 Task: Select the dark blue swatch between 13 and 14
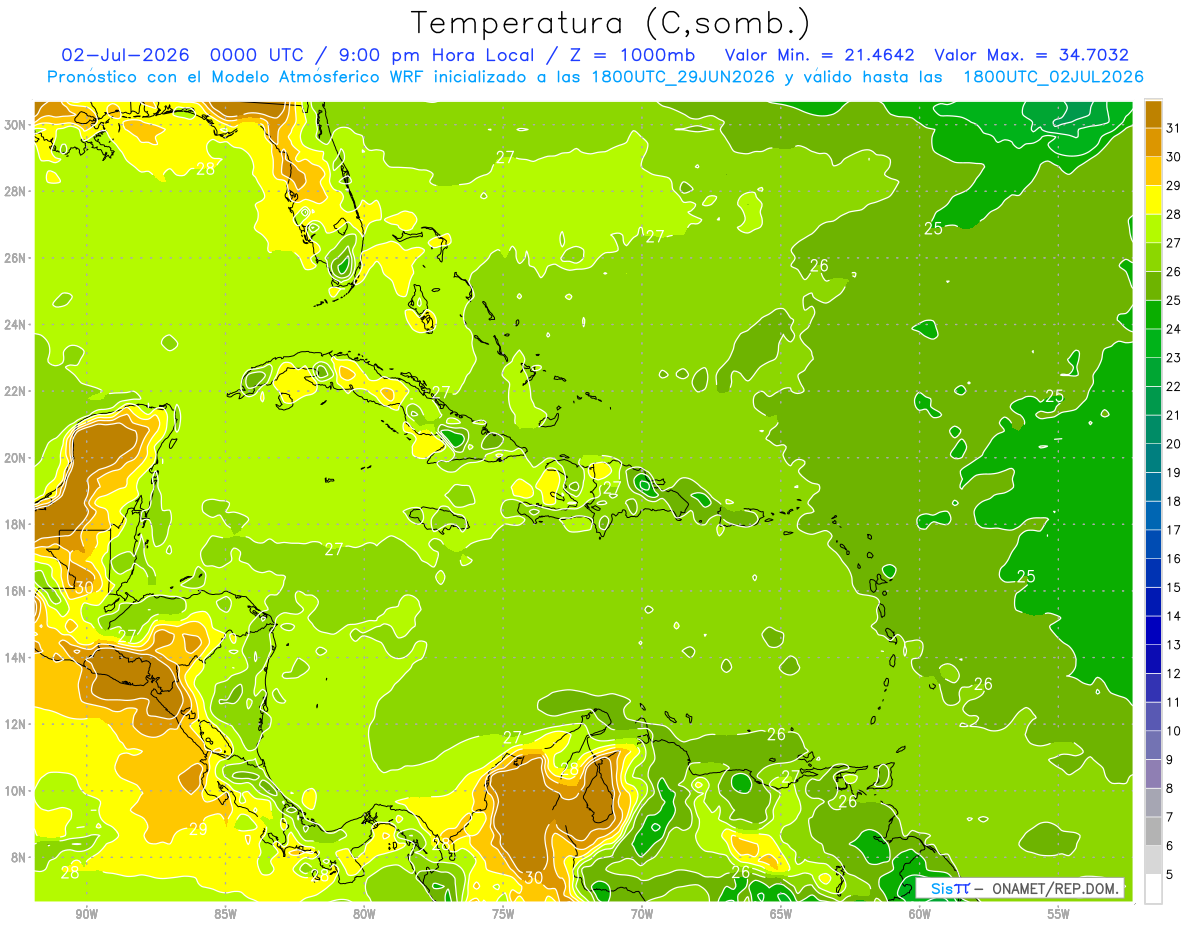(1153, 630)
